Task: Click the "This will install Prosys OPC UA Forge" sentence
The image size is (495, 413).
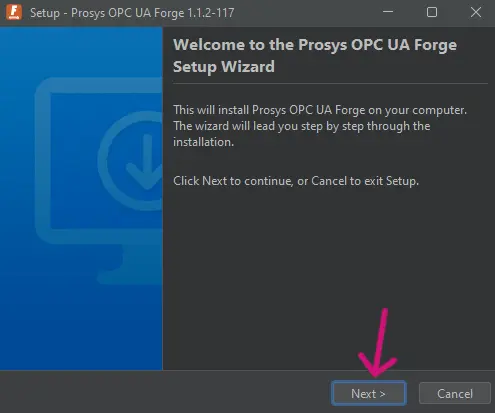Action: click(320, 110)
